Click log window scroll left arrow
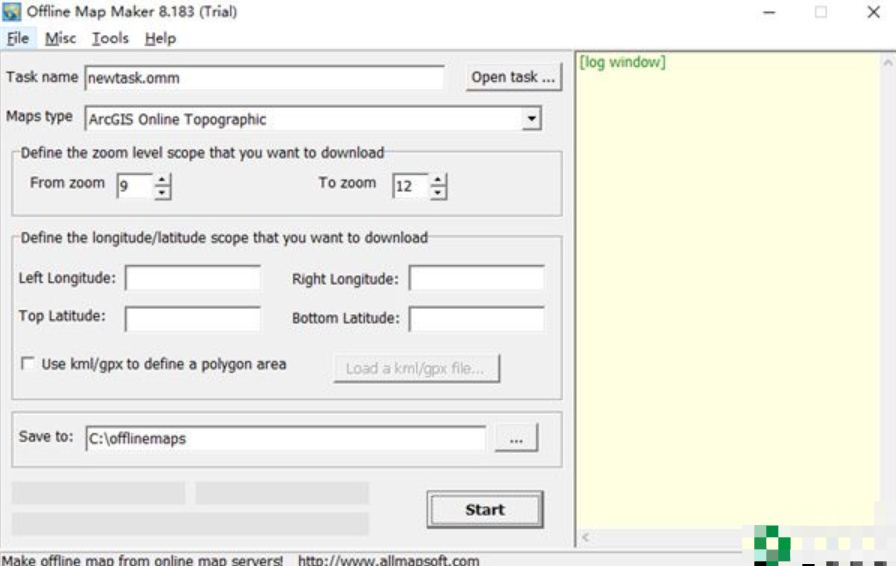This screenshot has width=896, height=566. 585,537
